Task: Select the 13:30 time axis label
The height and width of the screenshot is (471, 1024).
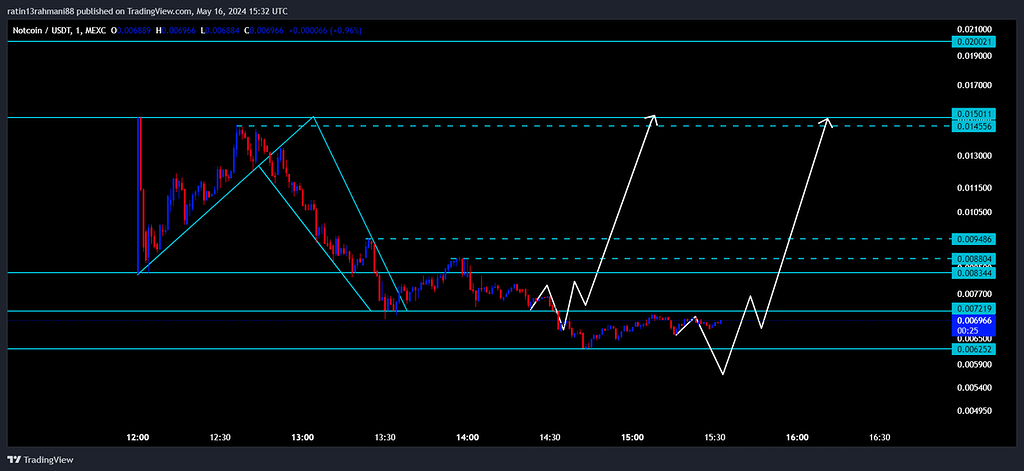Action: 385,437
